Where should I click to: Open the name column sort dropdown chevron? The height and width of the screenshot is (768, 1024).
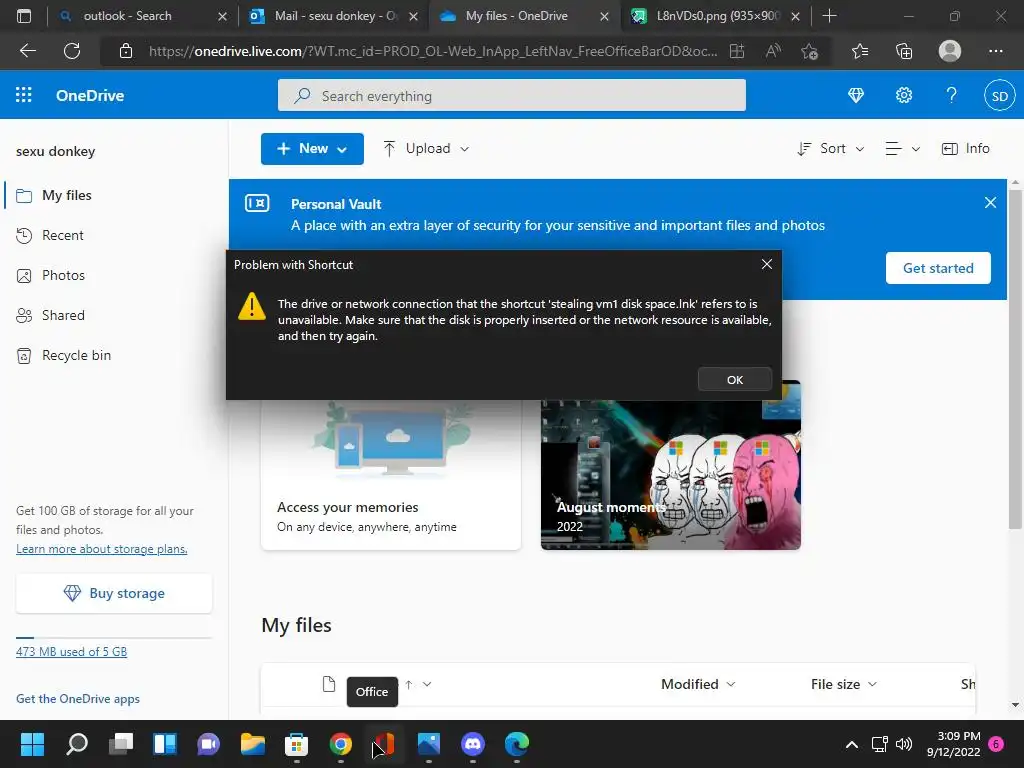coord(427,684)
